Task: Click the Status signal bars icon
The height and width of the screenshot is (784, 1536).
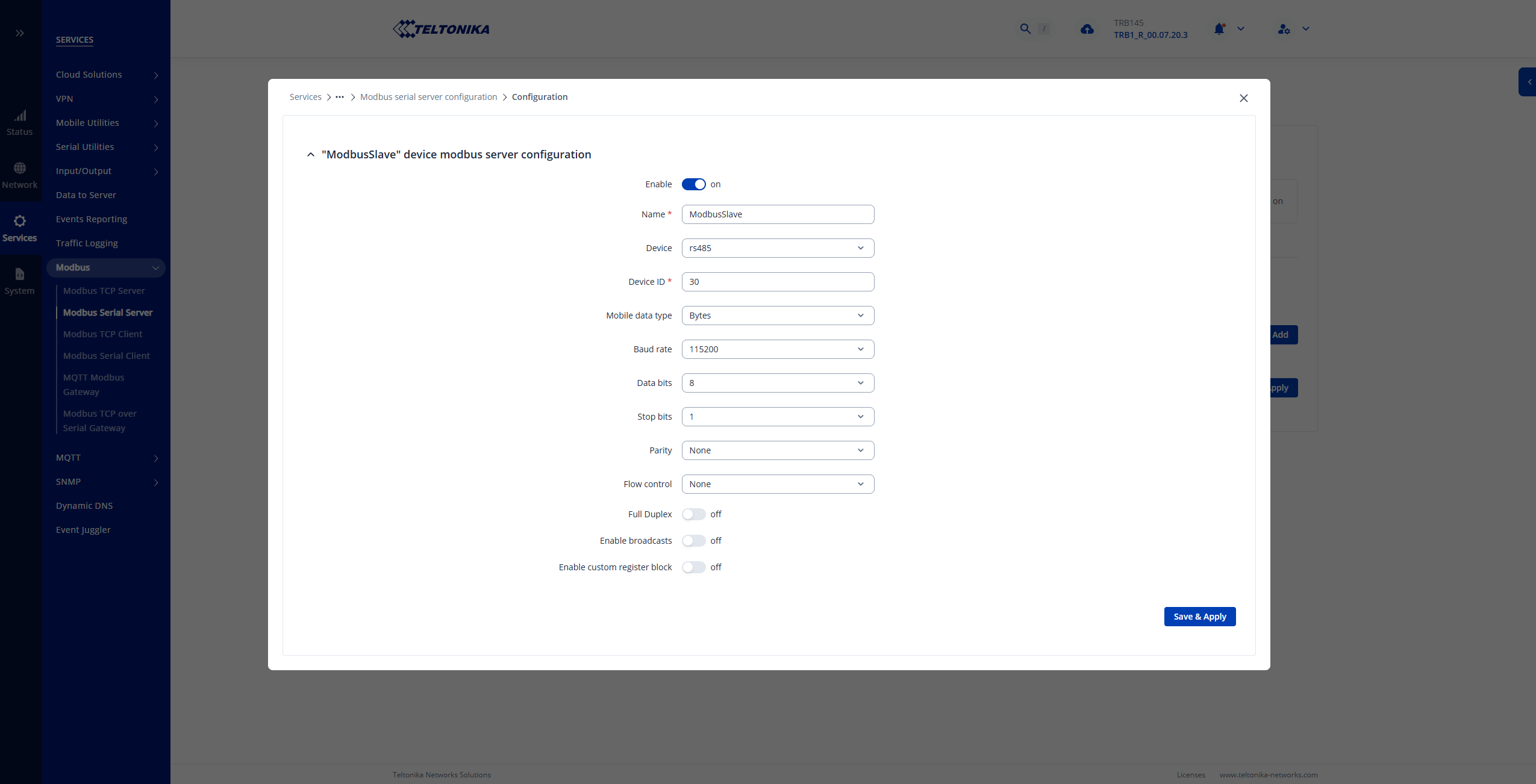Action: pyautogui.click(x=20, y=116)
